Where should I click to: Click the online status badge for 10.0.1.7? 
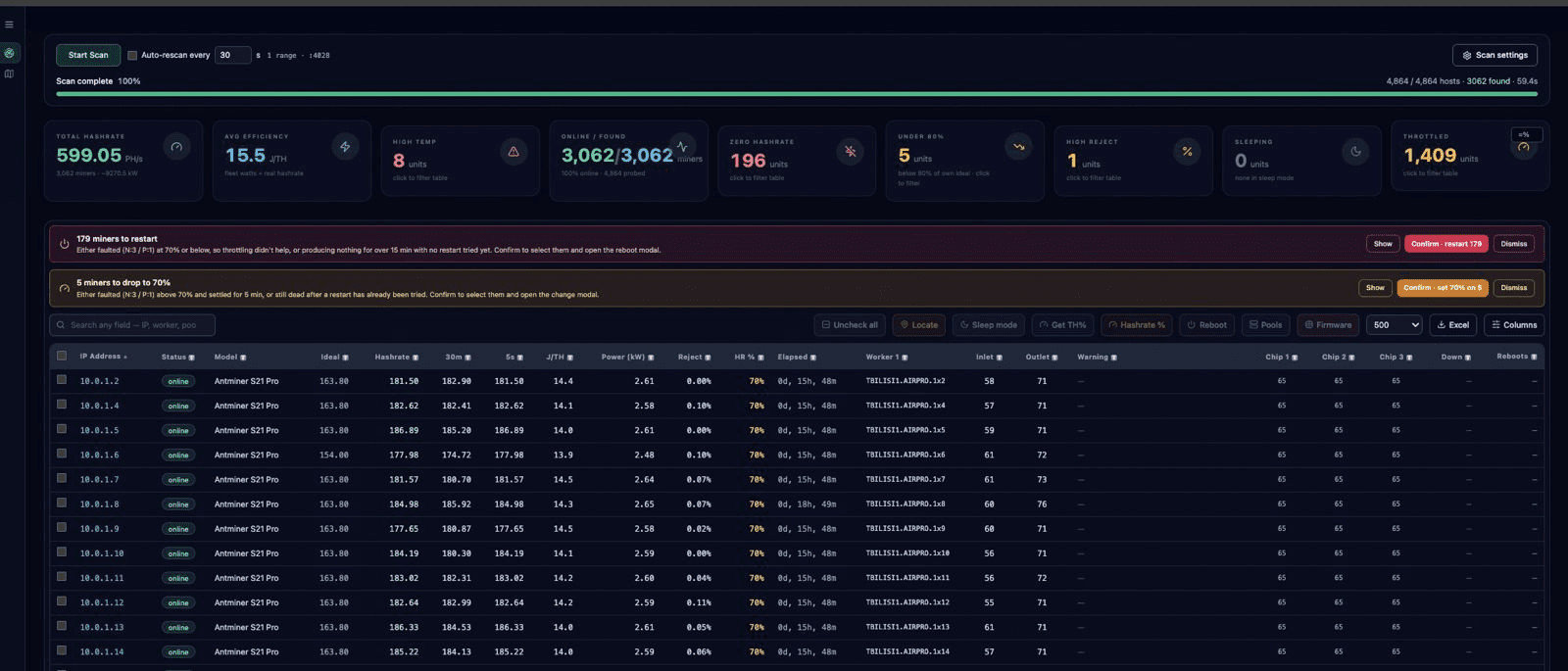click(178, 480)
